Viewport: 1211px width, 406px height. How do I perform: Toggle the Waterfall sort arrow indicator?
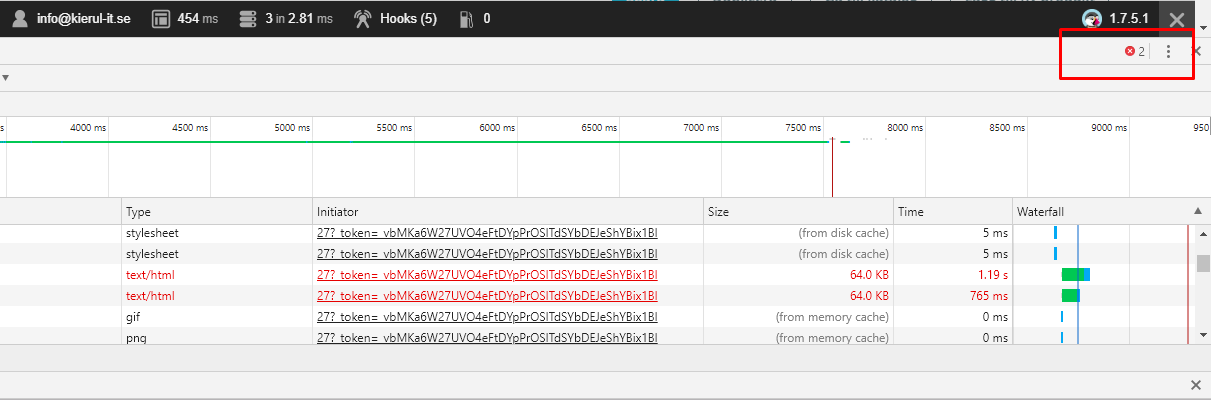click(1198, 212)
